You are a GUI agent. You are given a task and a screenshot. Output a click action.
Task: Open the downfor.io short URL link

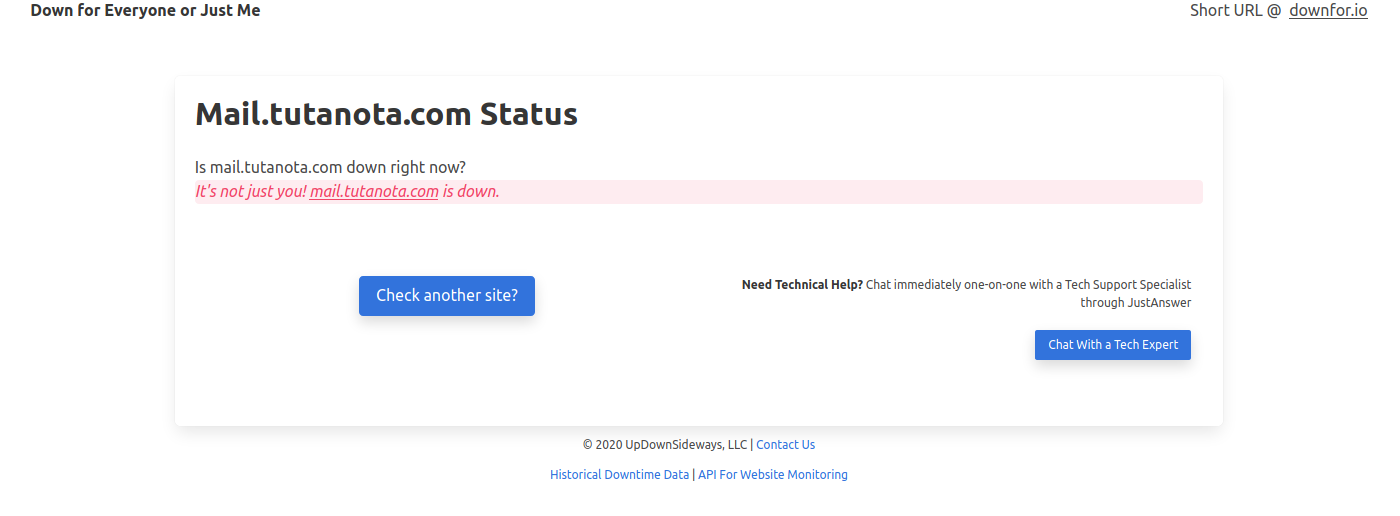1328,11
